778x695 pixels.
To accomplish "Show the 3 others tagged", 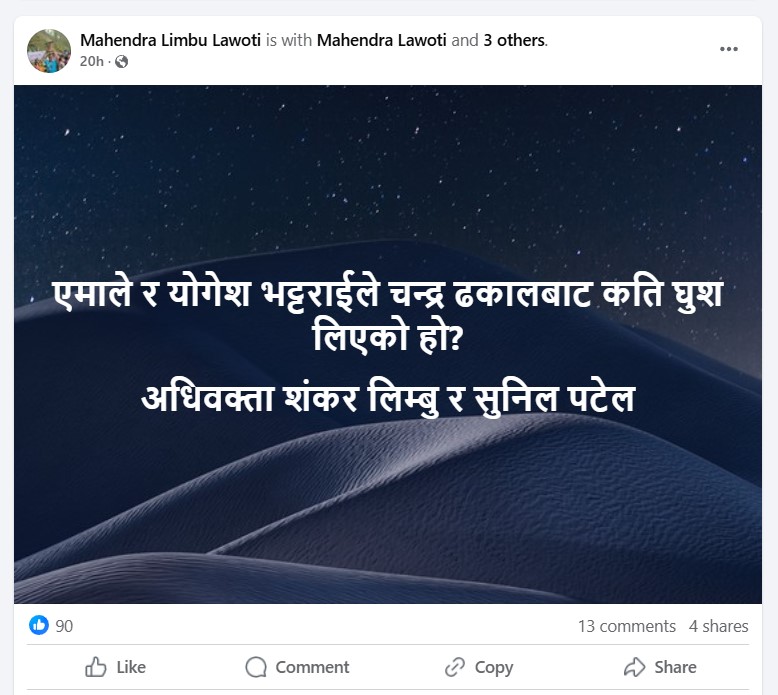I will point(515,40).
